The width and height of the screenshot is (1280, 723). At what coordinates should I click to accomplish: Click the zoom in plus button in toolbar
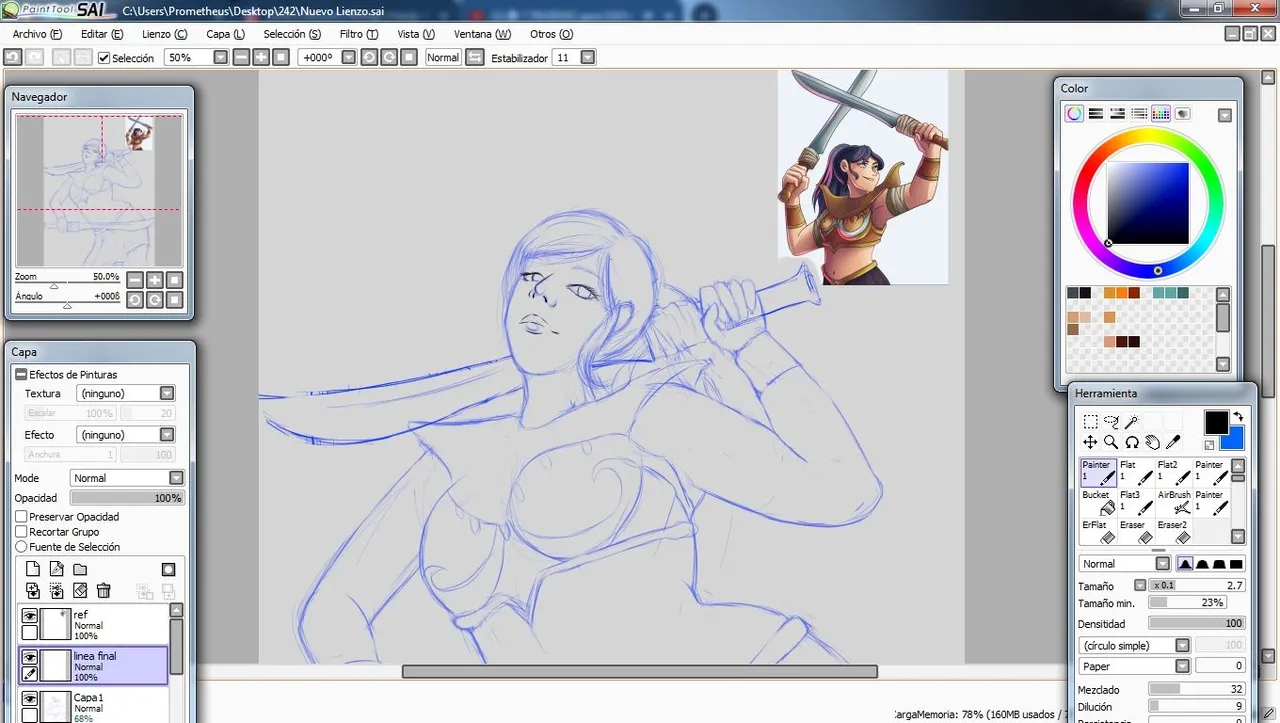(262, 57)
